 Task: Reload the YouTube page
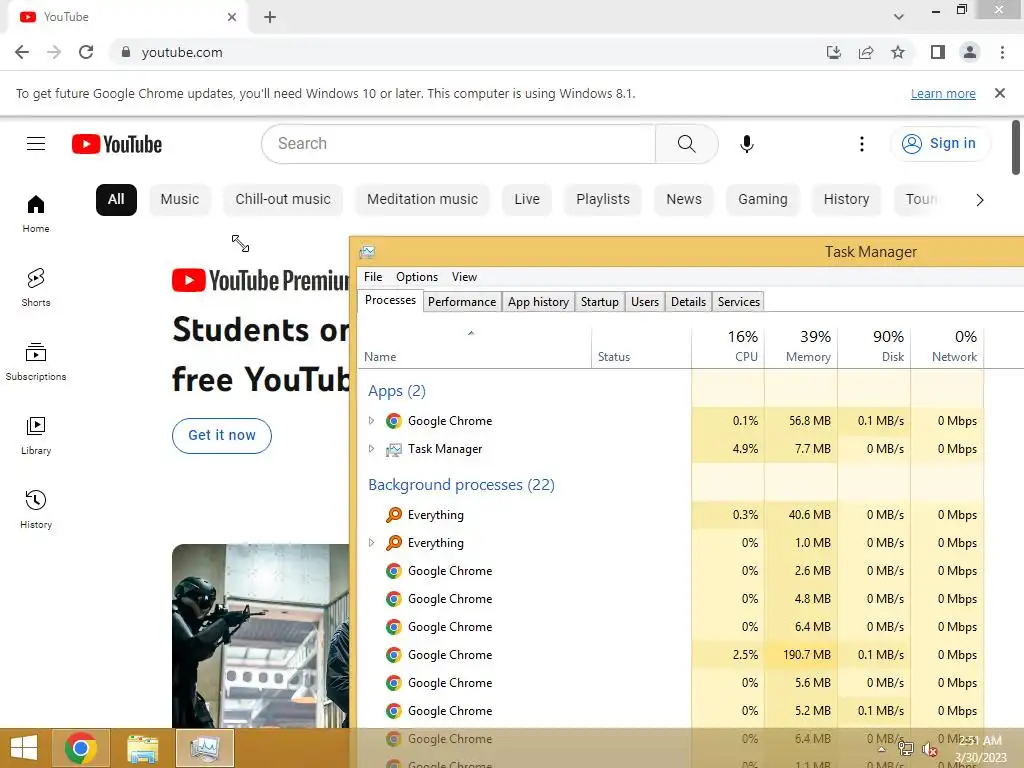point(86,52)
